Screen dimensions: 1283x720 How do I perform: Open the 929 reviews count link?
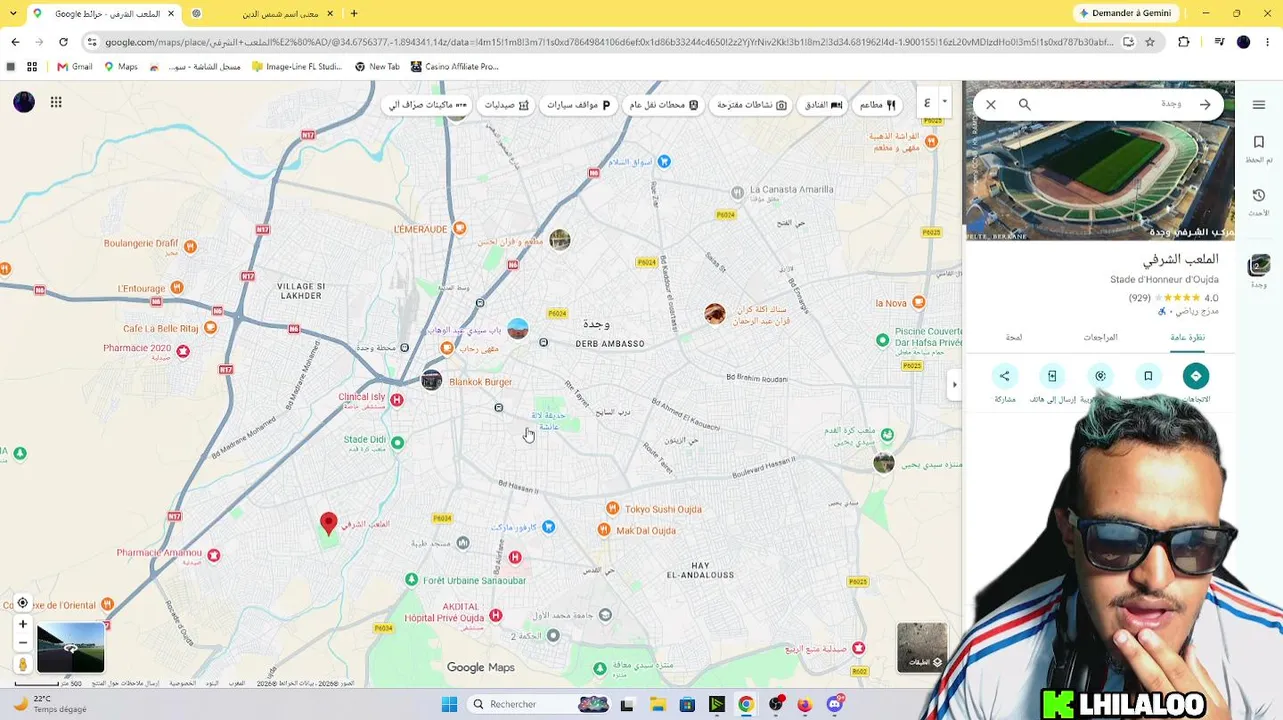pyautogui.click(x=1139, y=298)
